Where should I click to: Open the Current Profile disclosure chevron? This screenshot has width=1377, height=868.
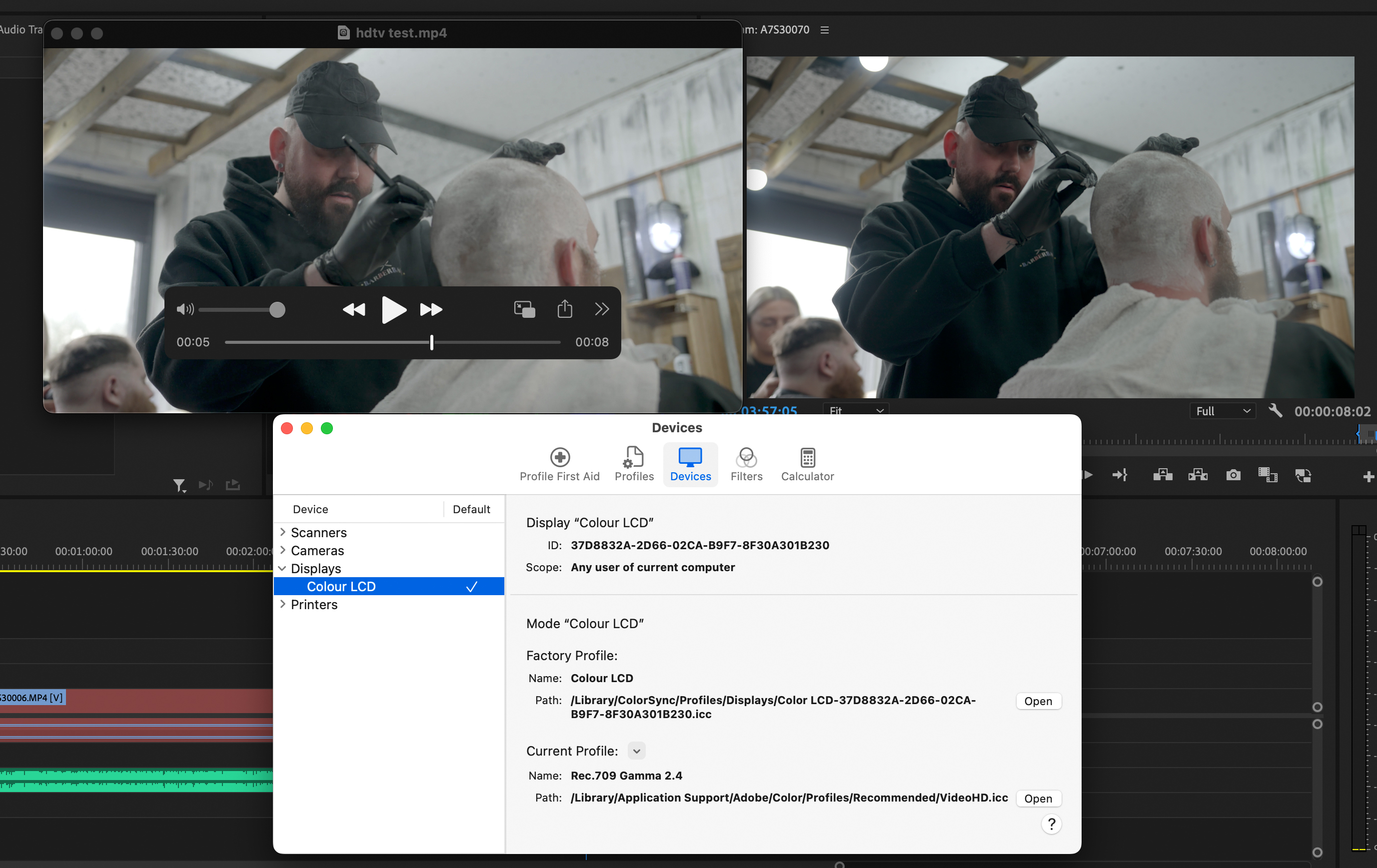(x=636, y=751)
